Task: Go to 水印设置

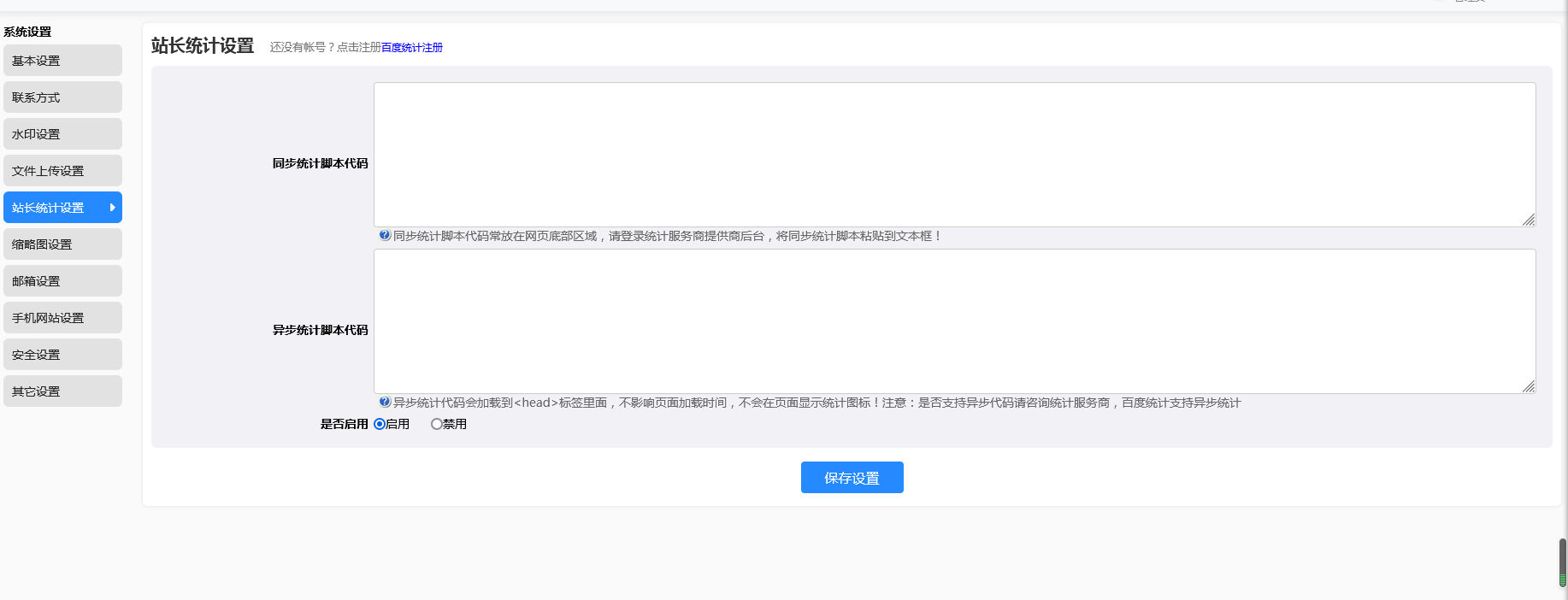Action: [x=62, y=134]
